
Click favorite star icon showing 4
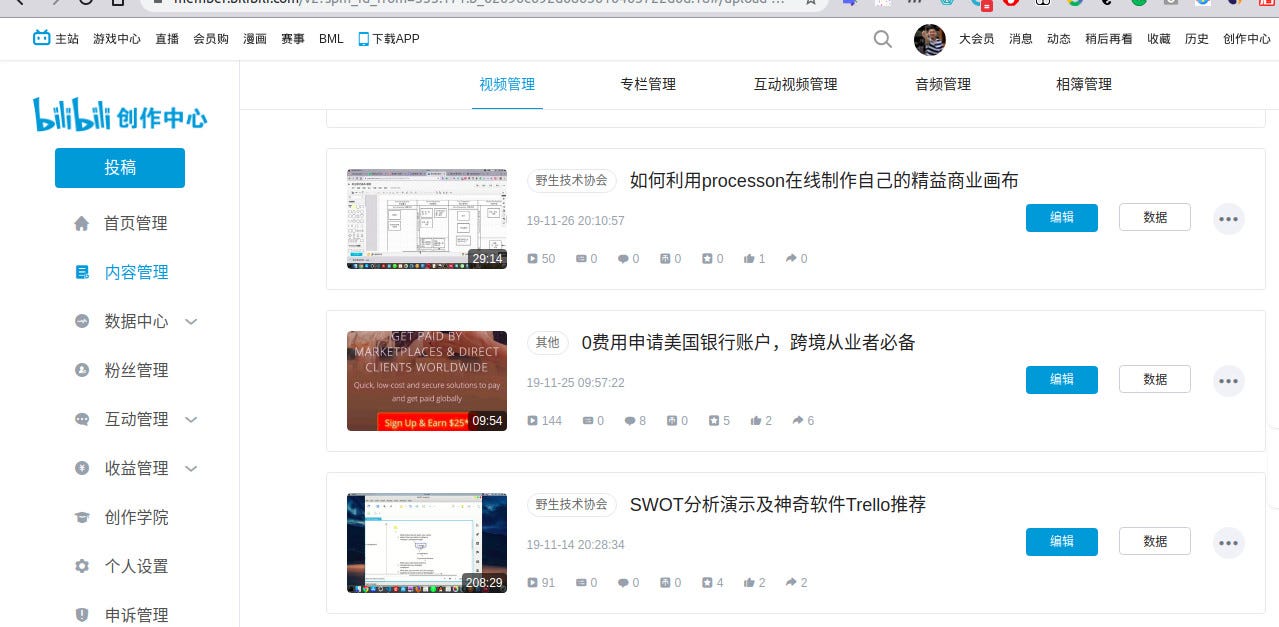[x=707, y=583]
